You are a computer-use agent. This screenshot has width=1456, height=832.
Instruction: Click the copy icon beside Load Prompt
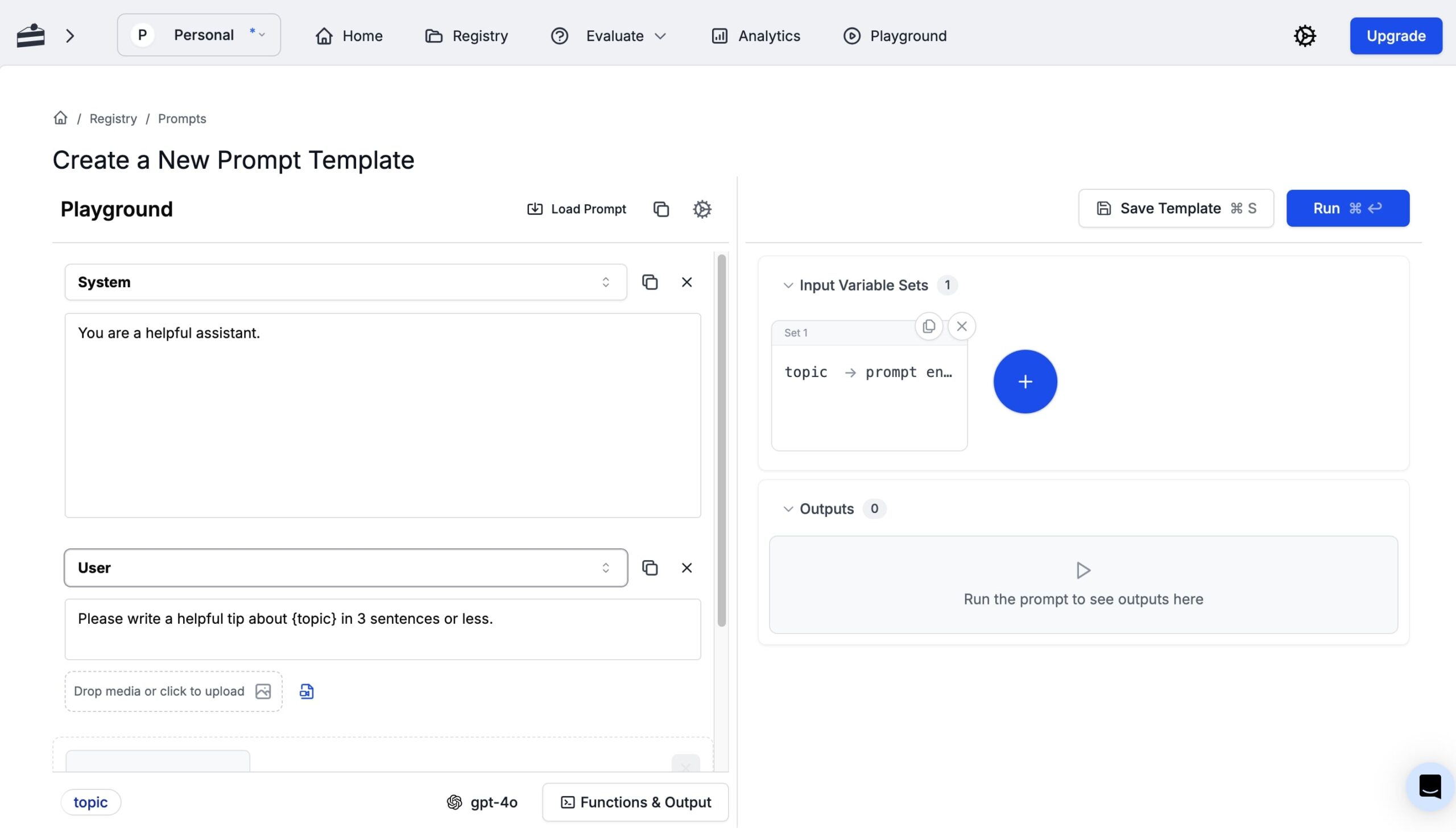(660, 209)
